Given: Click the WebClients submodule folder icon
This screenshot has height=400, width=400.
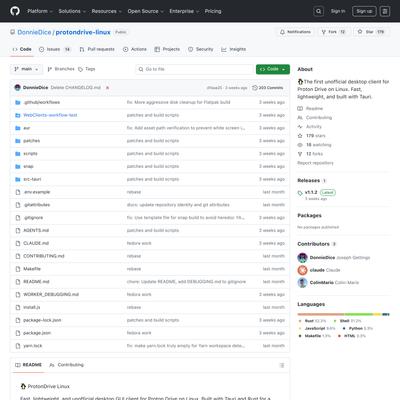Looking at the screenshot, I should [18, 115].
